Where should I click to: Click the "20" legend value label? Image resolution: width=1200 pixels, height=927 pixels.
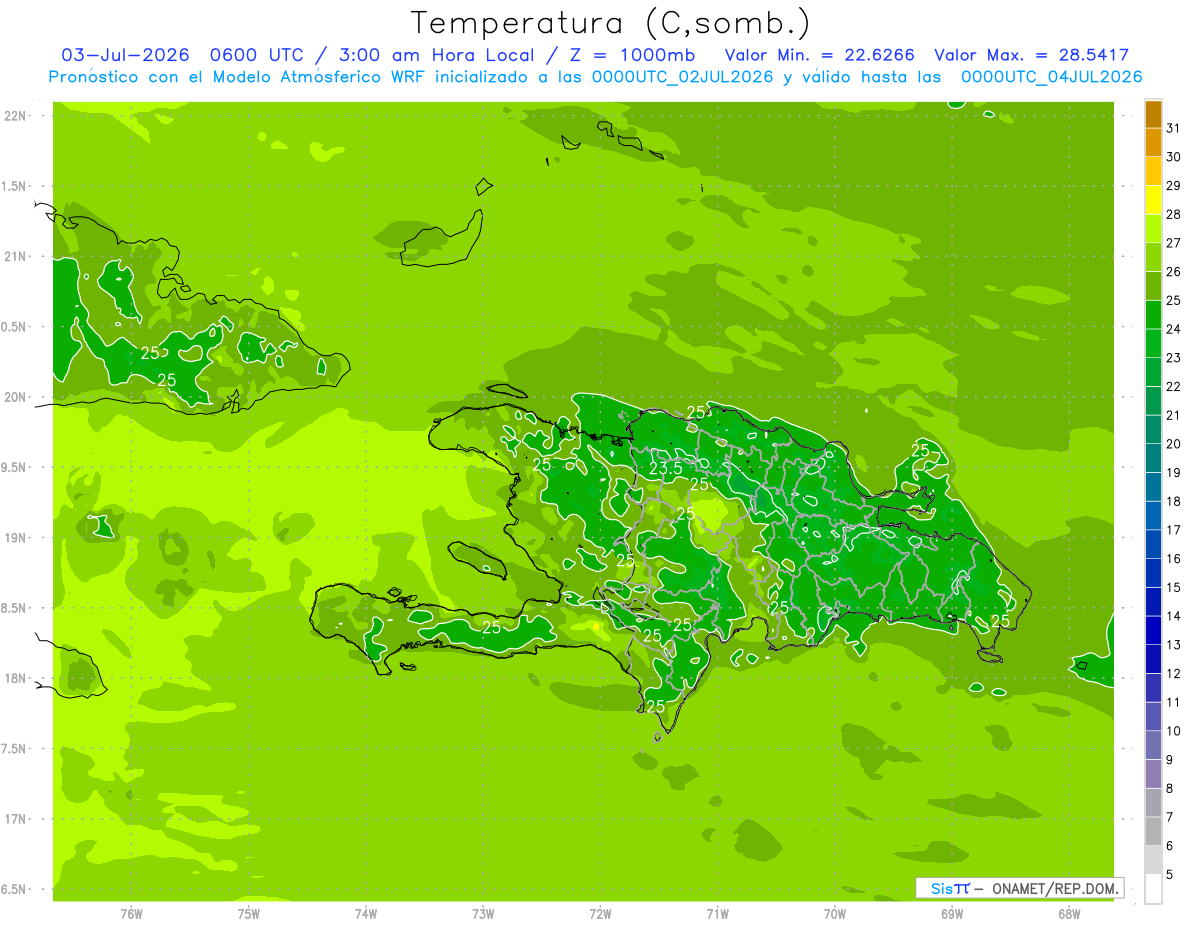tap(1174, 444)
